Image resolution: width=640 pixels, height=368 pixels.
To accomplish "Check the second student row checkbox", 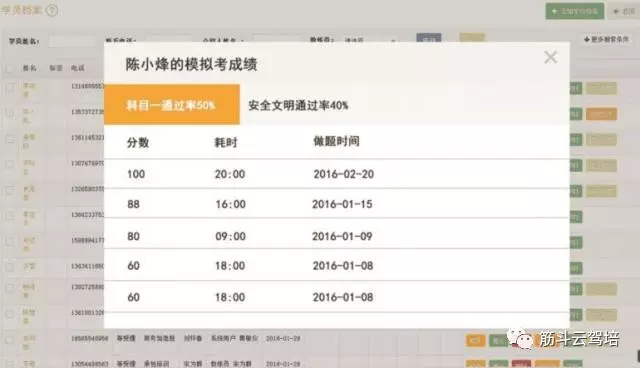I will 9,113.
